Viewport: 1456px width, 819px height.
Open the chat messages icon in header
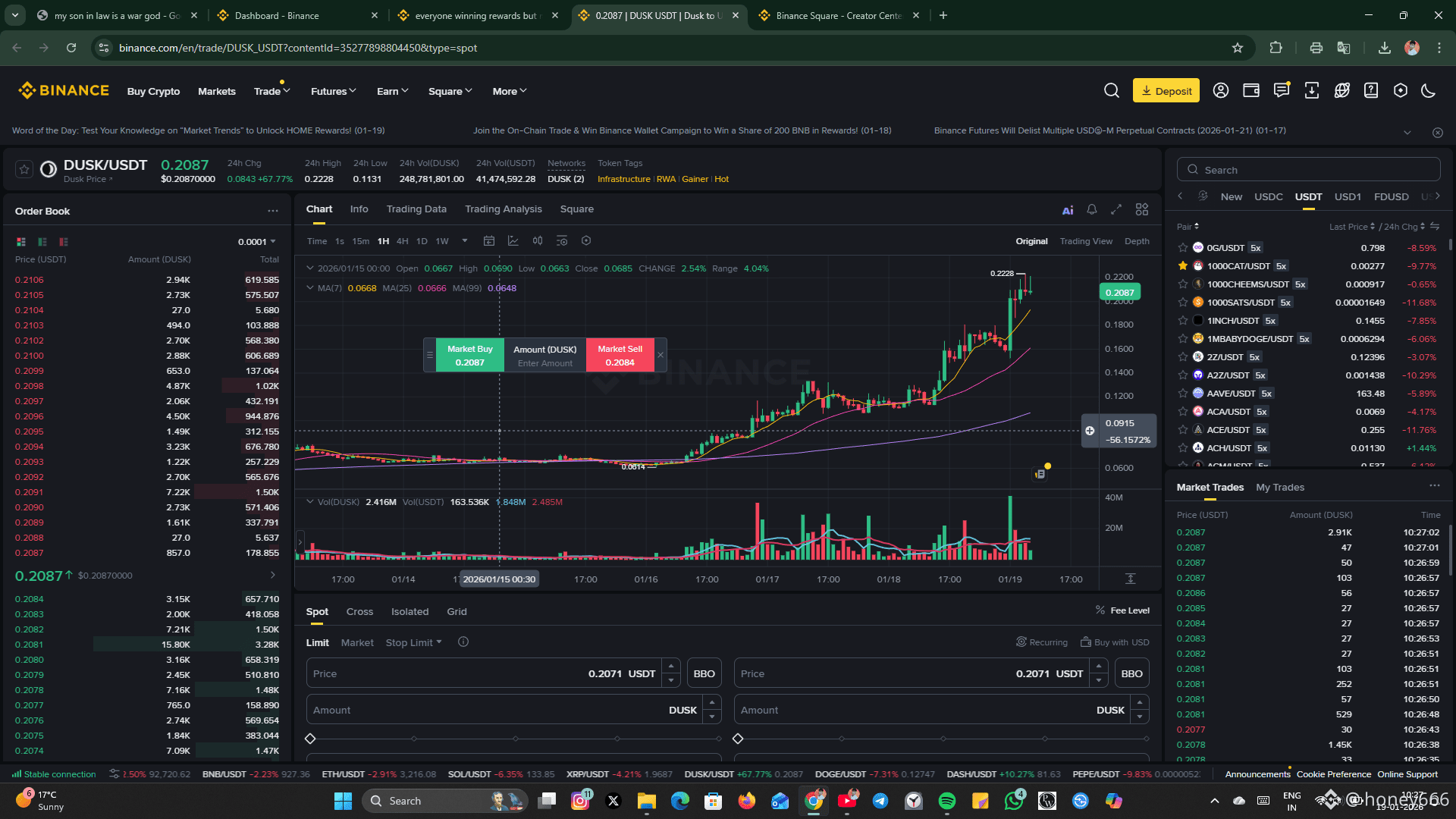1282,91
